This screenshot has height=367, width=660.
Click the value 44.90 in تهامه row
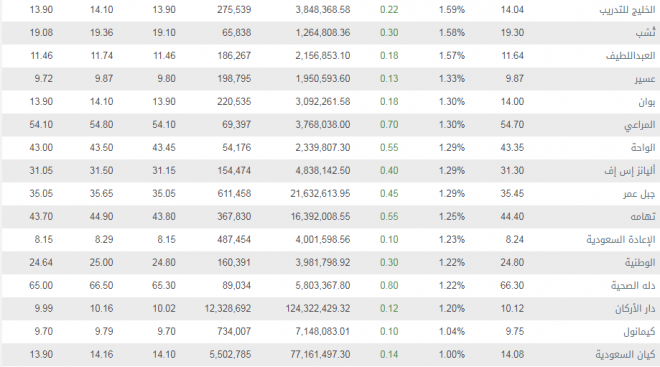click(101, 216)
